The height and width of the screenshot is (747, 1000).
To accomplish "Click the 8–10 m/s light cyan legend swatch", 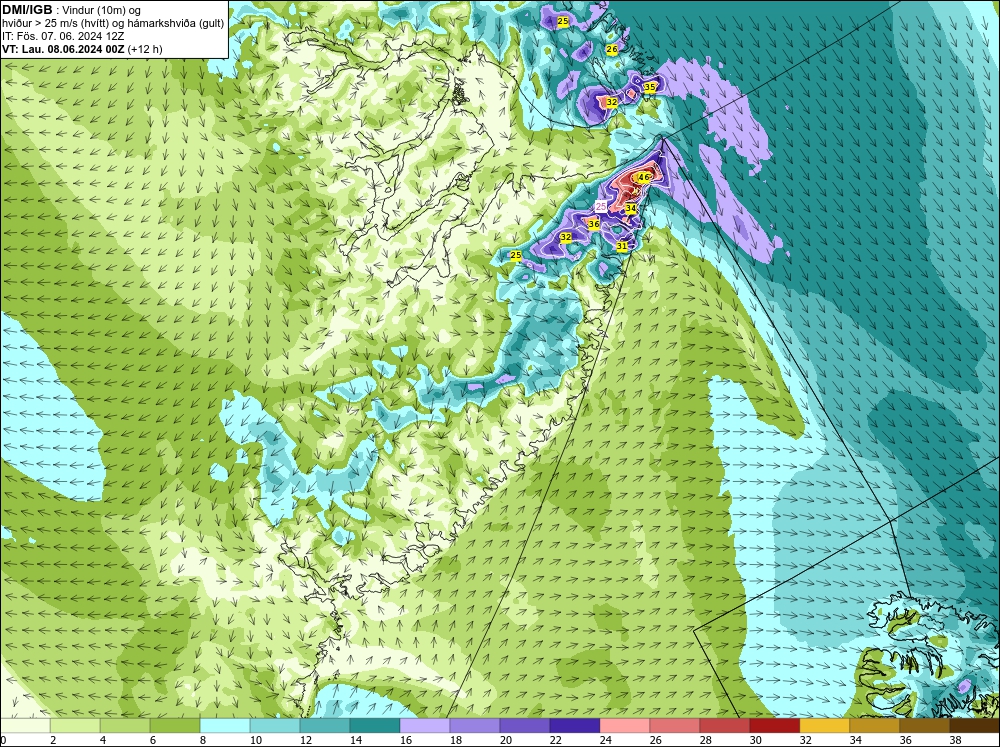I will 224,725.
